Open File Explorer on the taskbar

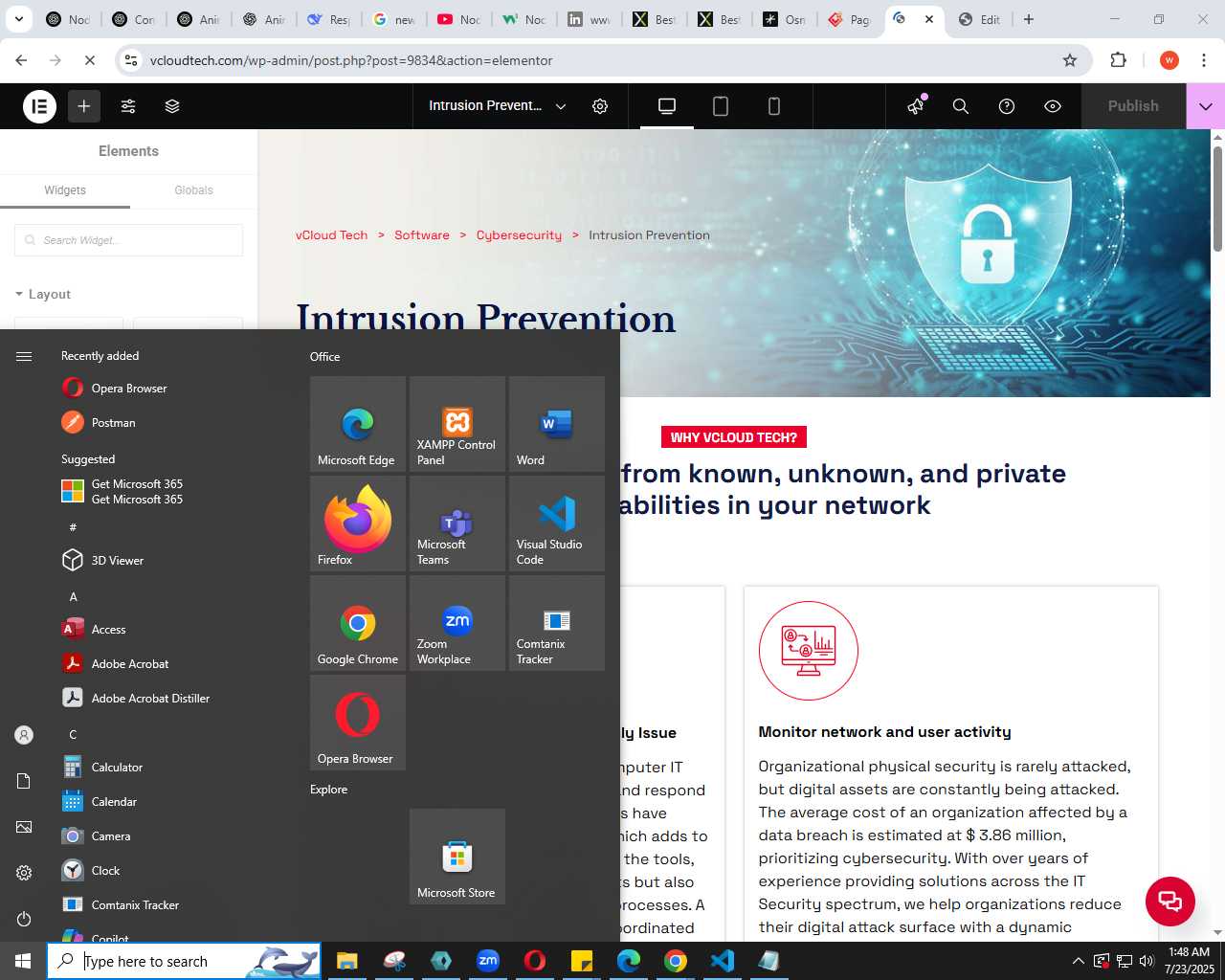pos(346,961)
